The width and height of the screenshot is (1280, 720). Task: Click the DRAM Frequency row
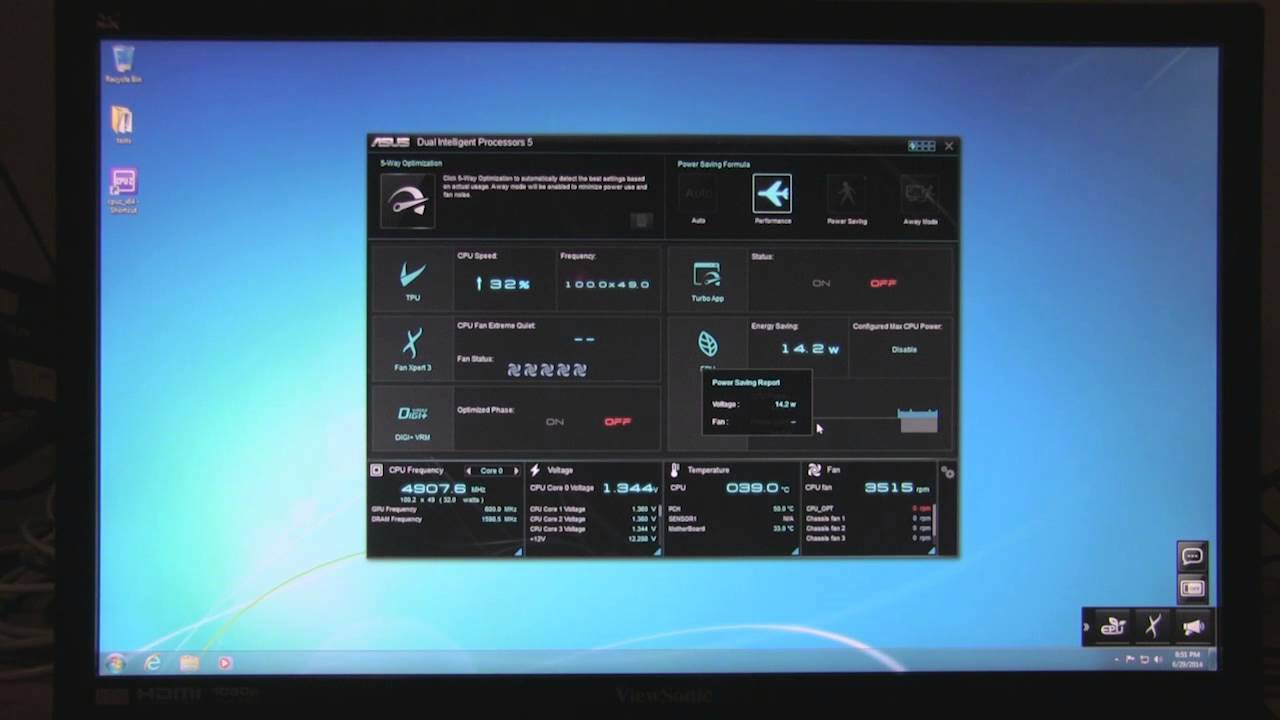(x=444, y=519)
